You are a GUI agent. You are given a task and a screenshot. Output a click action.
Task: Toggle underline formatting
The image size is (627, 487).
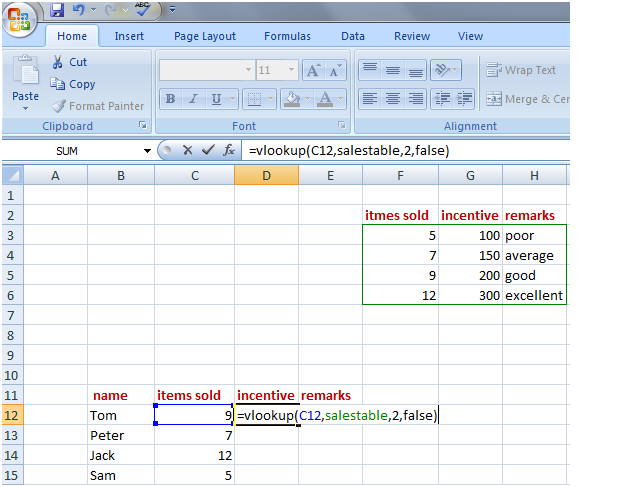point(216,99)
